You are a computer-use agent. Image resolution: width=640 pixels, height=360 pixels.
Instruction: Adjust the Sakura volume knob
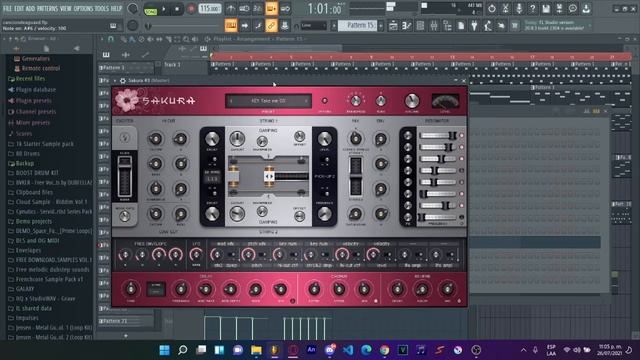pyautogui.click(x=411, y=100)
